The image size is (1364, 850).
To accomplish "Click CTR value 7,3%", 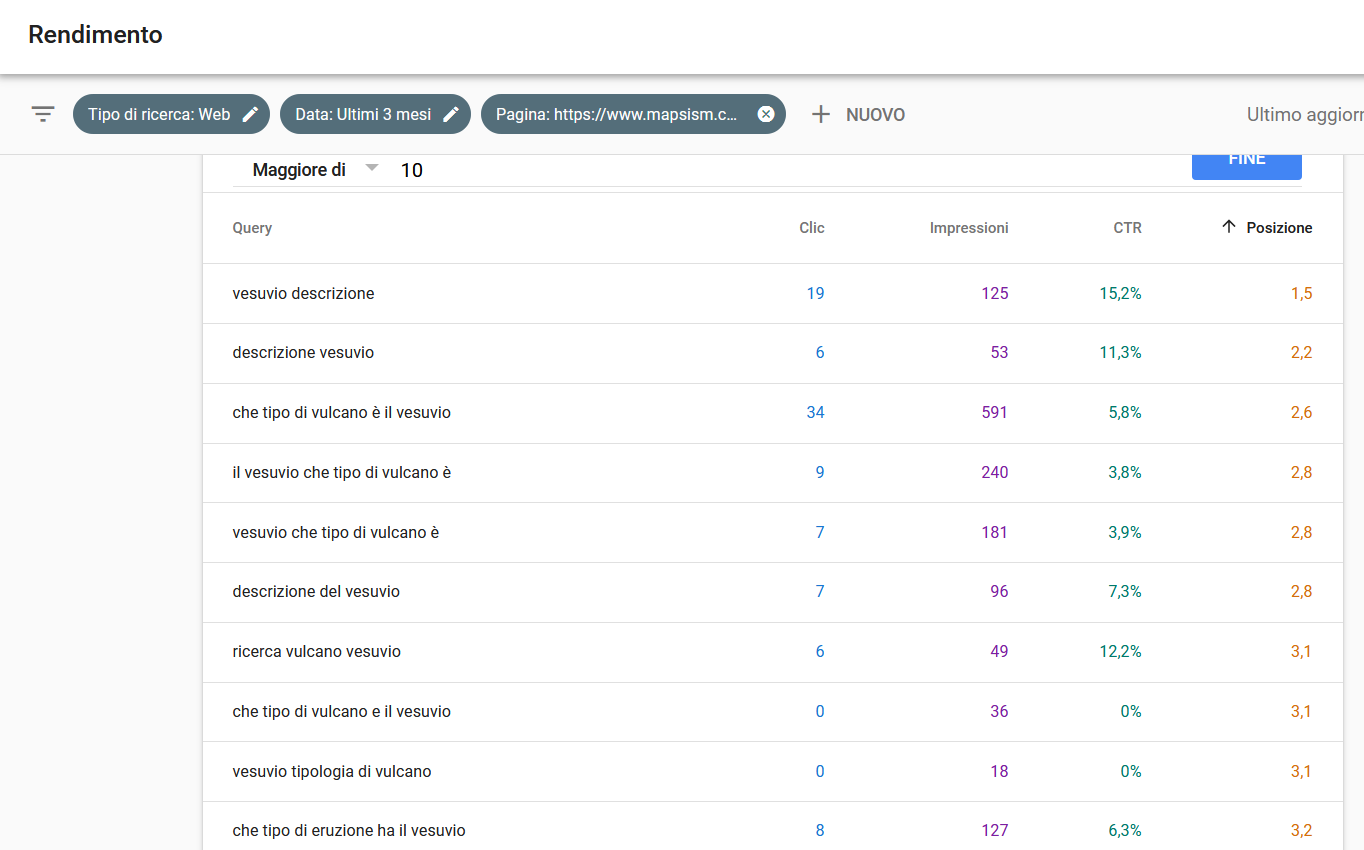I will tap(1125, 591).
